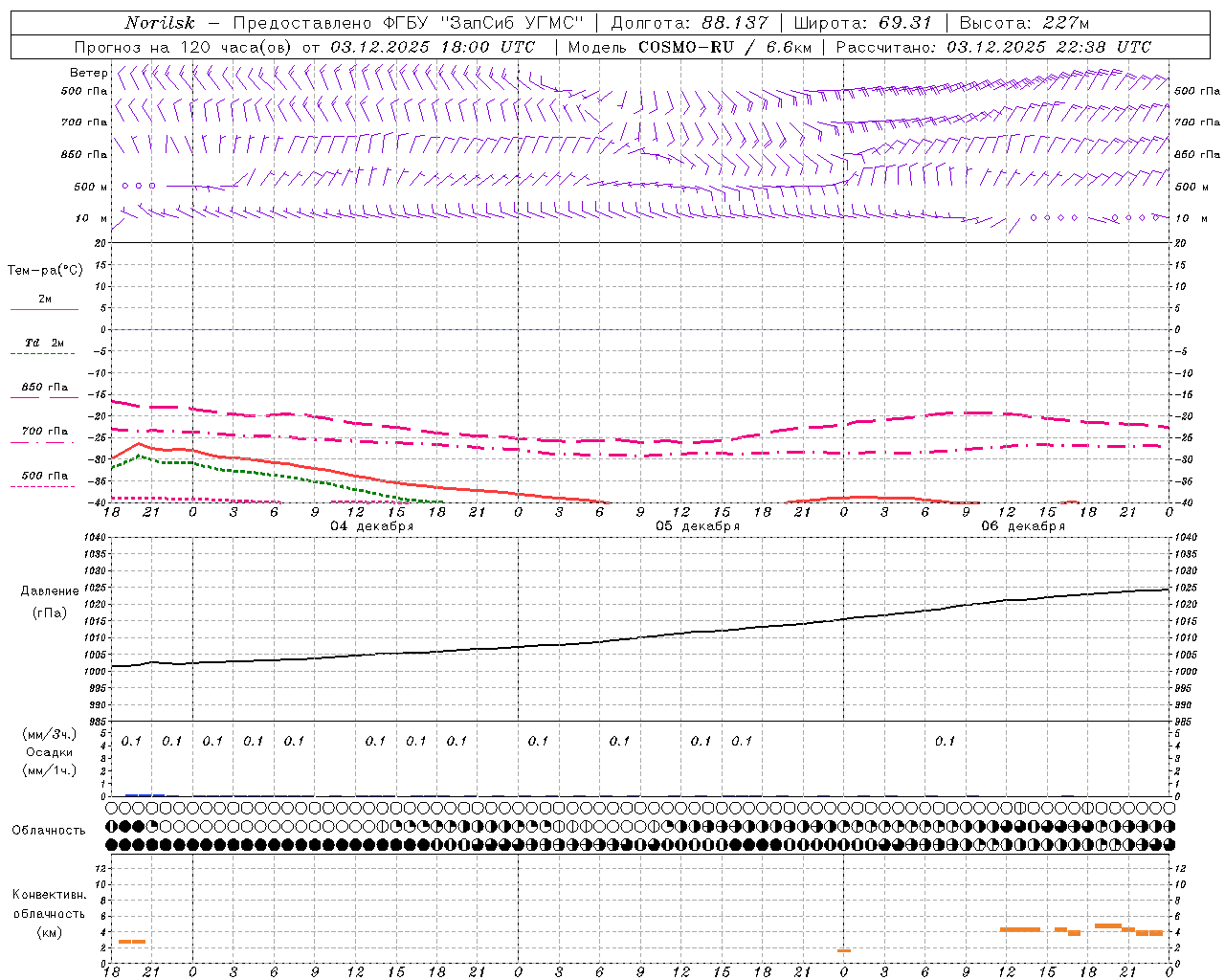The width and height of the screenshot is (1225, 980).
Task: Click the '10 м' wind level label on left
Action: point(92,218)
